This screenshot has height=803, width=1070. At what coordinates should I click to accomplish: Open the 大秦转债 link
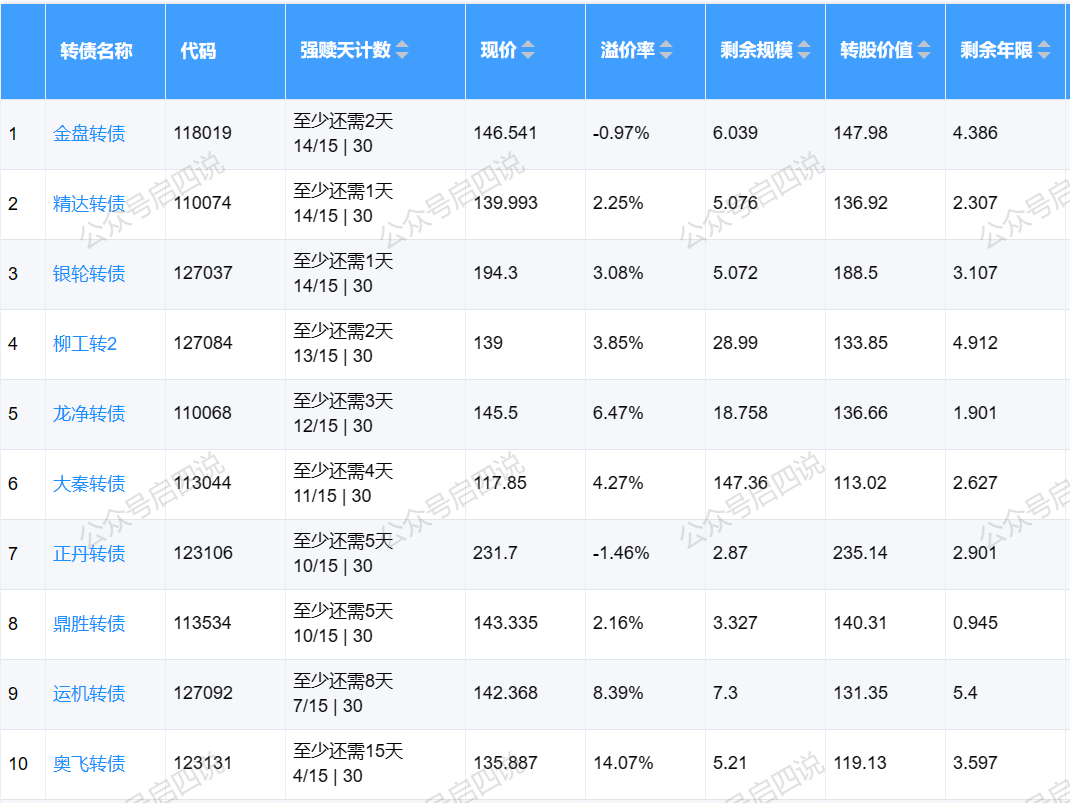[89, 484]
